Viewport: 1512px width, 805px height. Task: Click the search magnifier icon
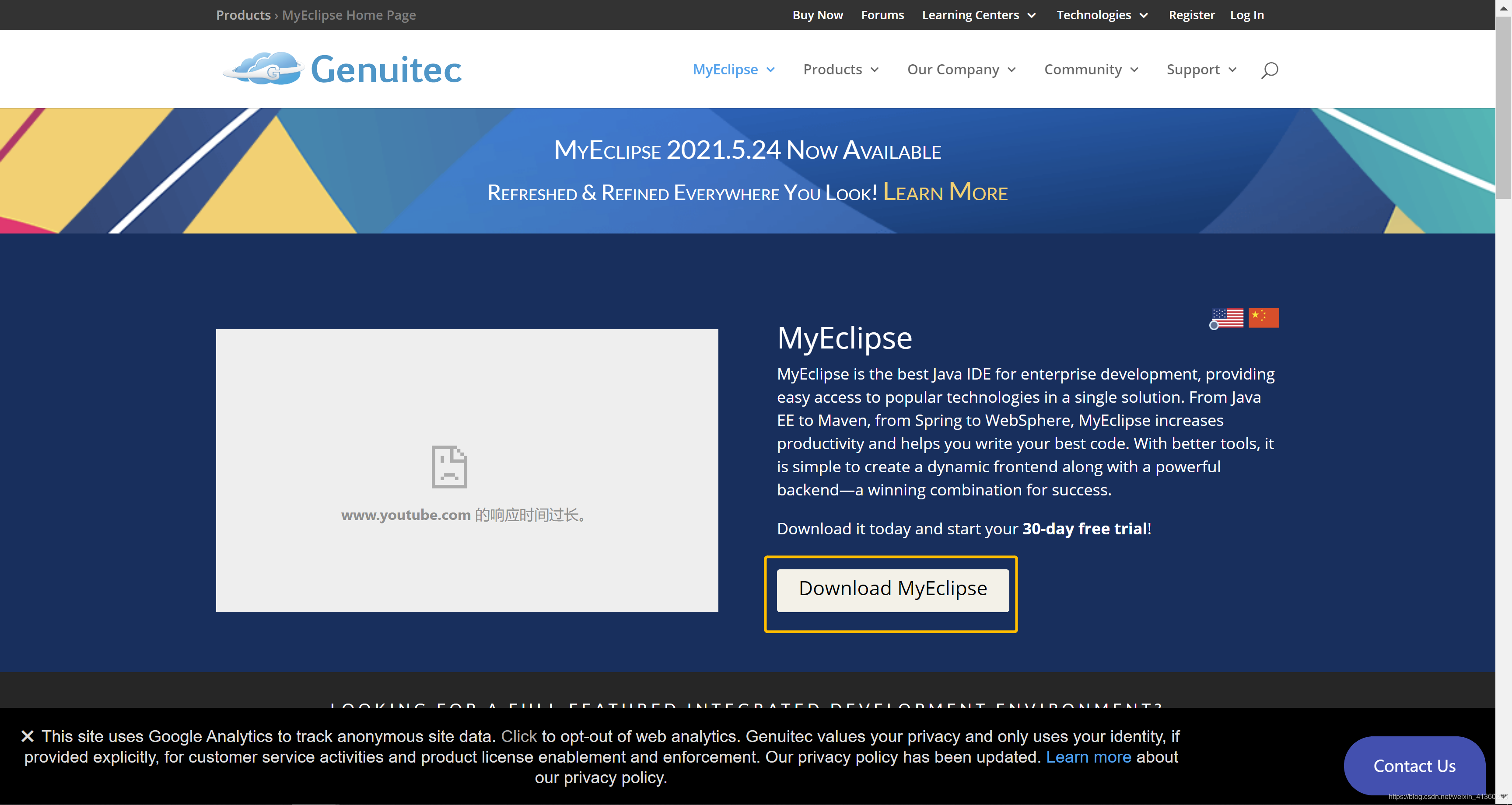coord(1269,70)
